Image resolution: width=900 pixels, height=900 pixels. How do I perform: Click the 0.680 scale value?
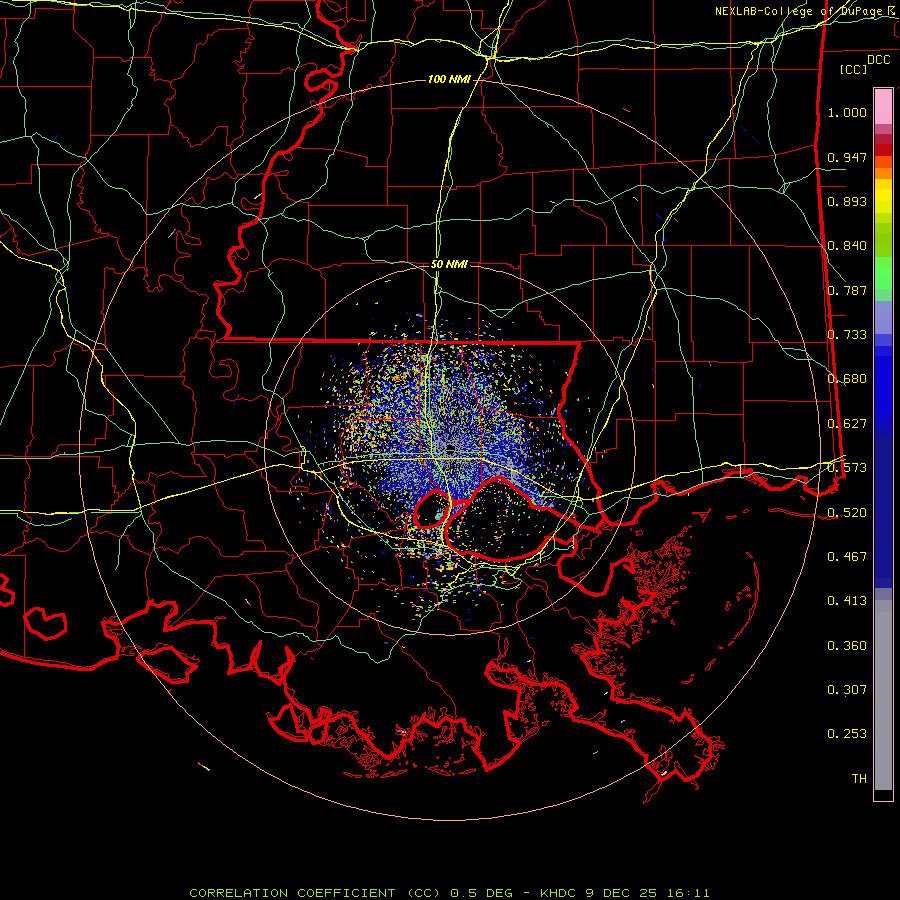[847, 379]
